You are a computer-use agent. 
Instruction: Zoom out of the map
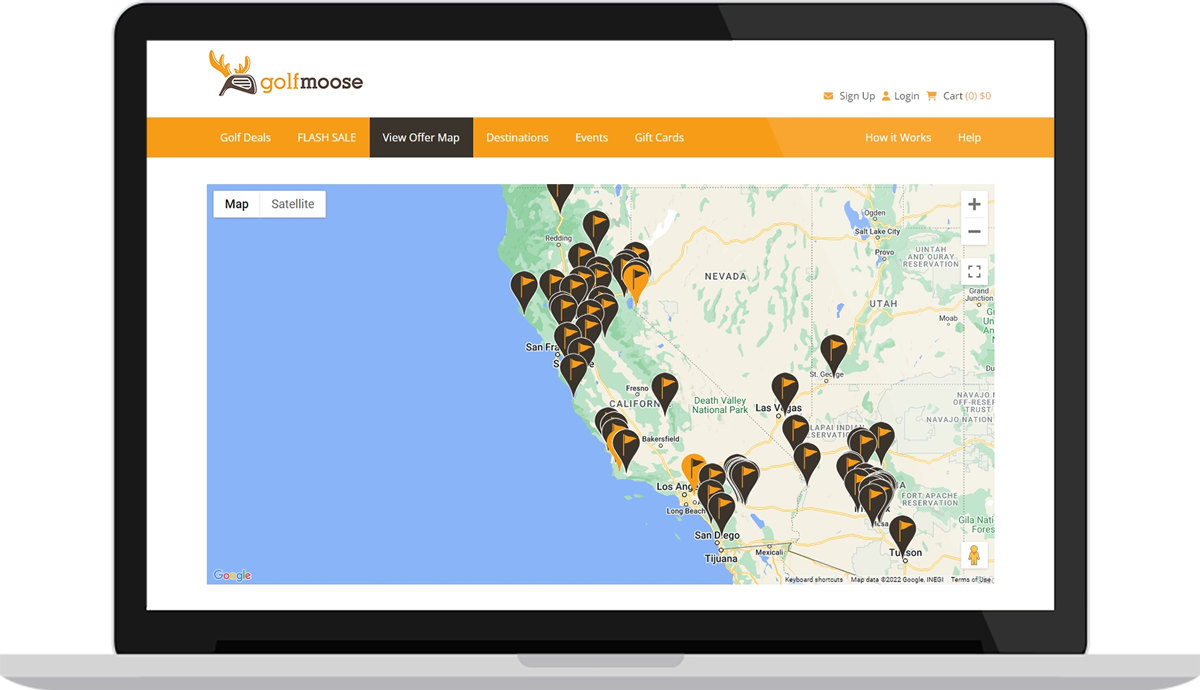(974, 232)
